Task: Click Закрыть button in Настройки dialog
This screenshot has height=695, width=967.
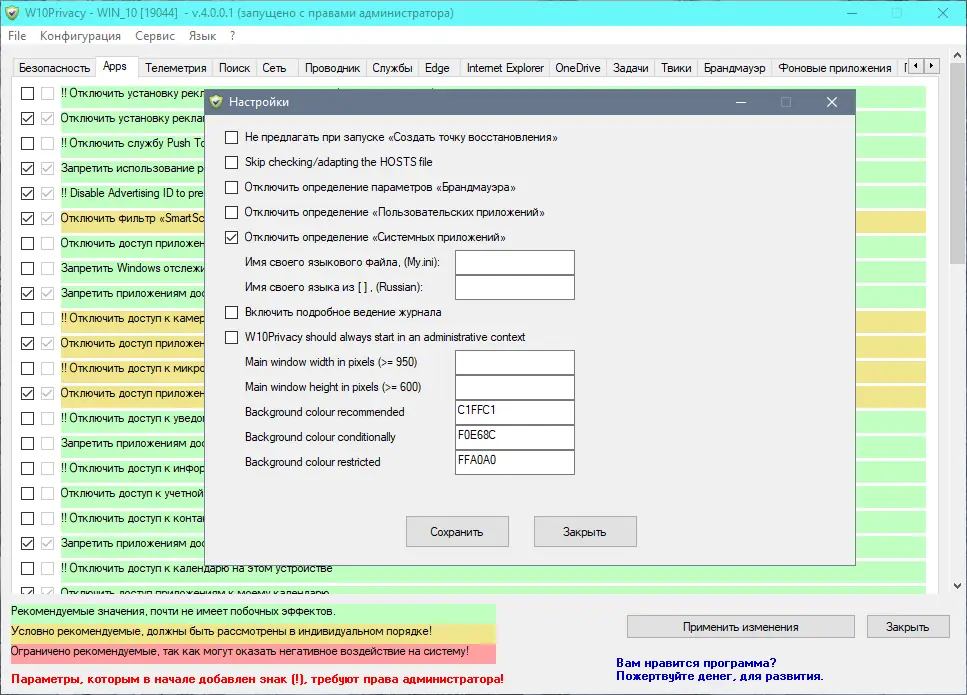Action: coord(585,532)
